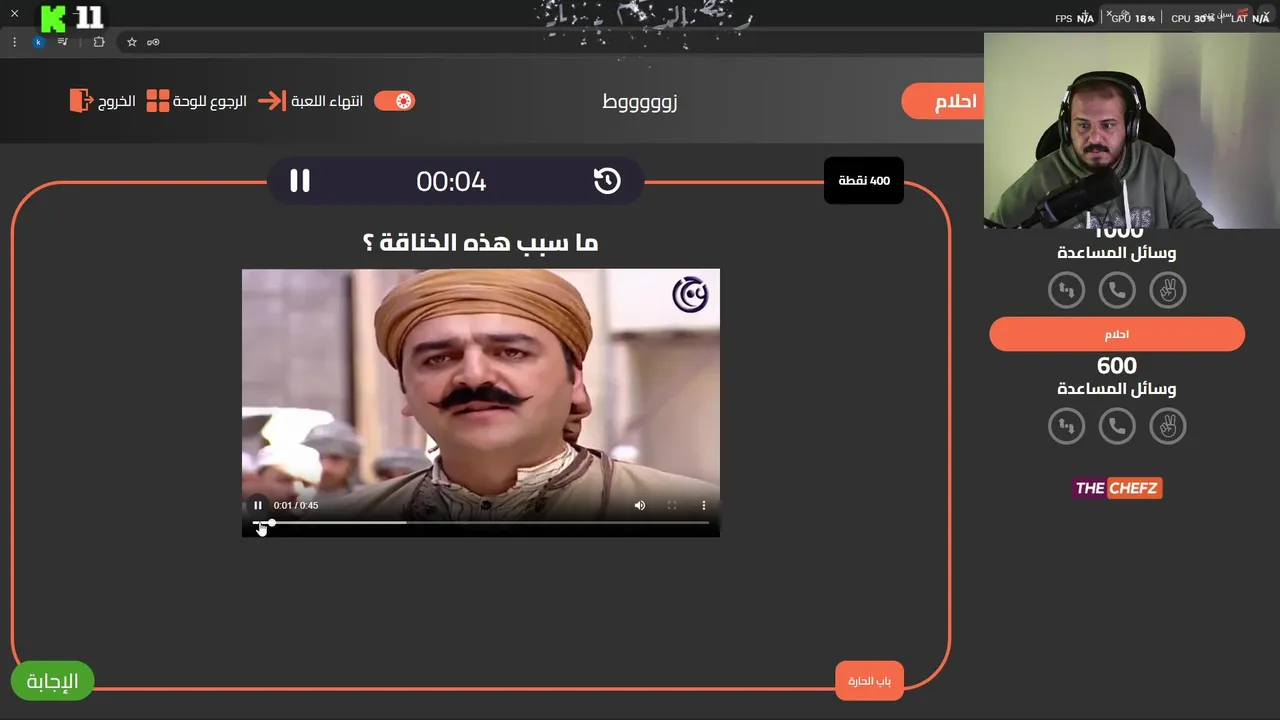Click the orange exit door icon

point(81,101)
